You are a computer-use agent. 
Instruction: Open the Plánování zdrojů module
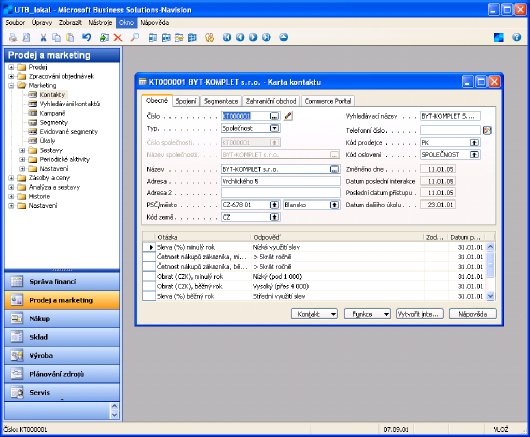[62, 374]
